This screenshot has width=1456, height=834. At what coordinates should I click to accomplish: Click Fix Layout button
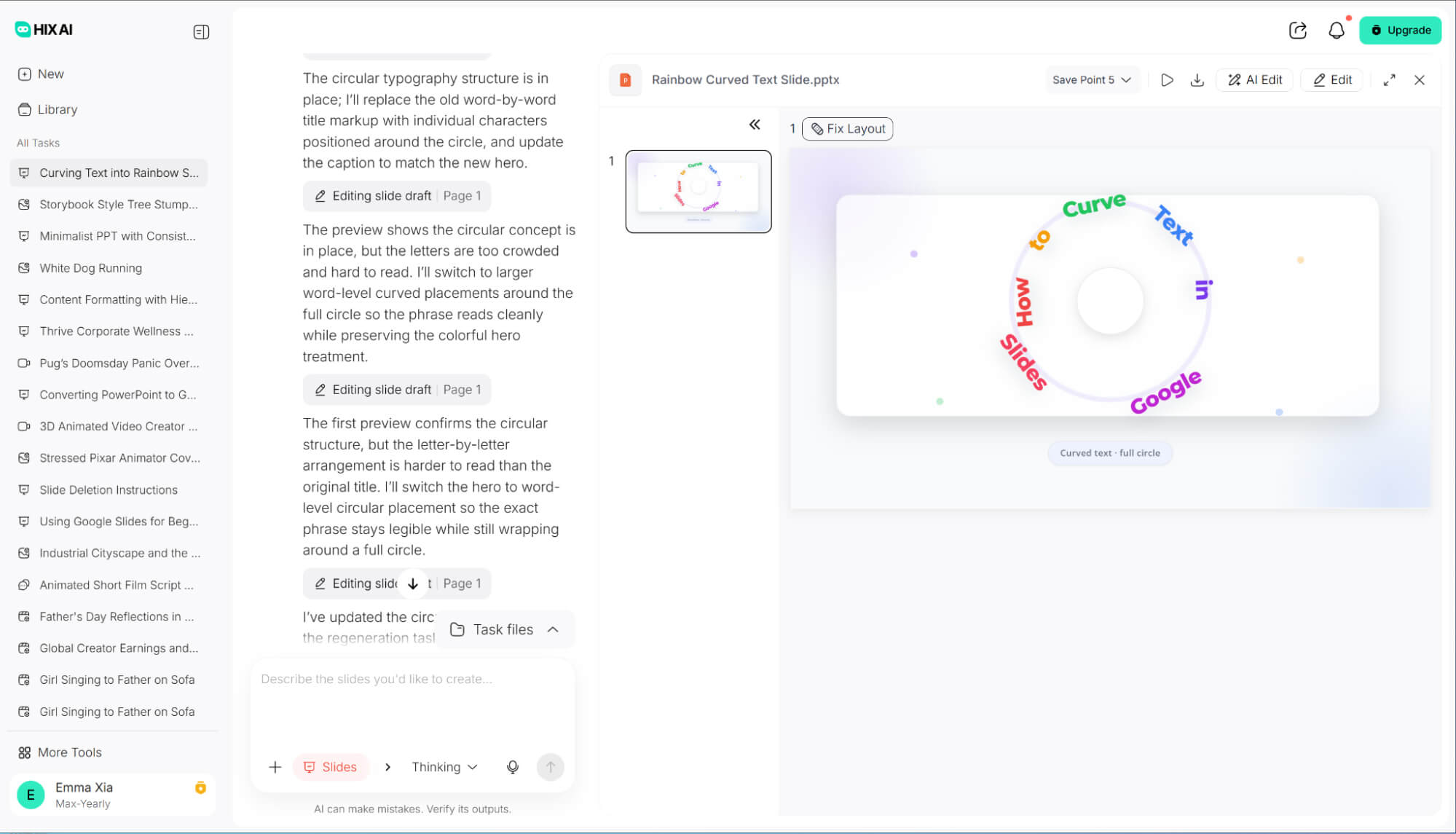point(848,129)
